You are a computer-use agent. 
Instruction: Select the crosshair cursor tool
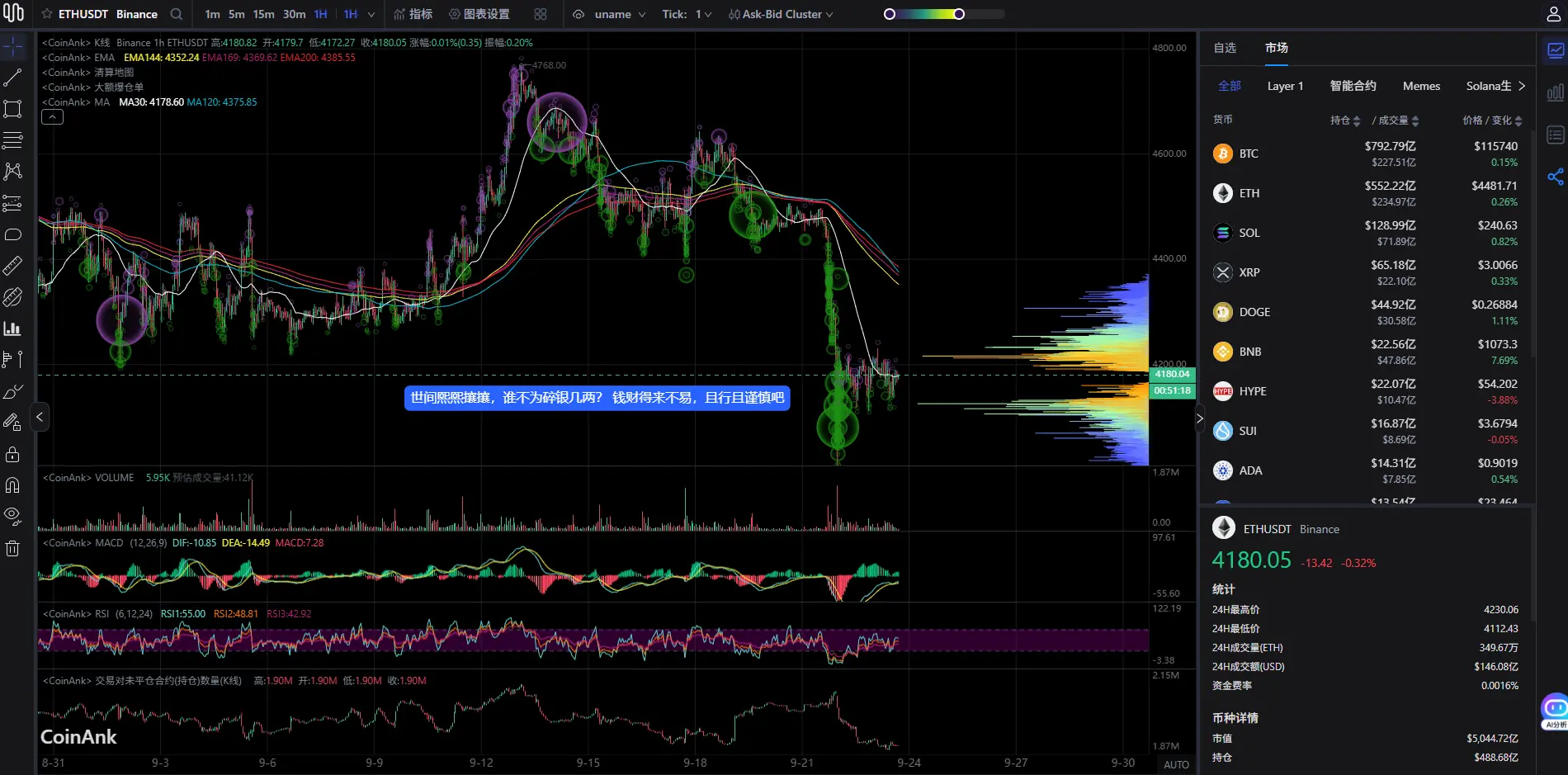point(13,47)
